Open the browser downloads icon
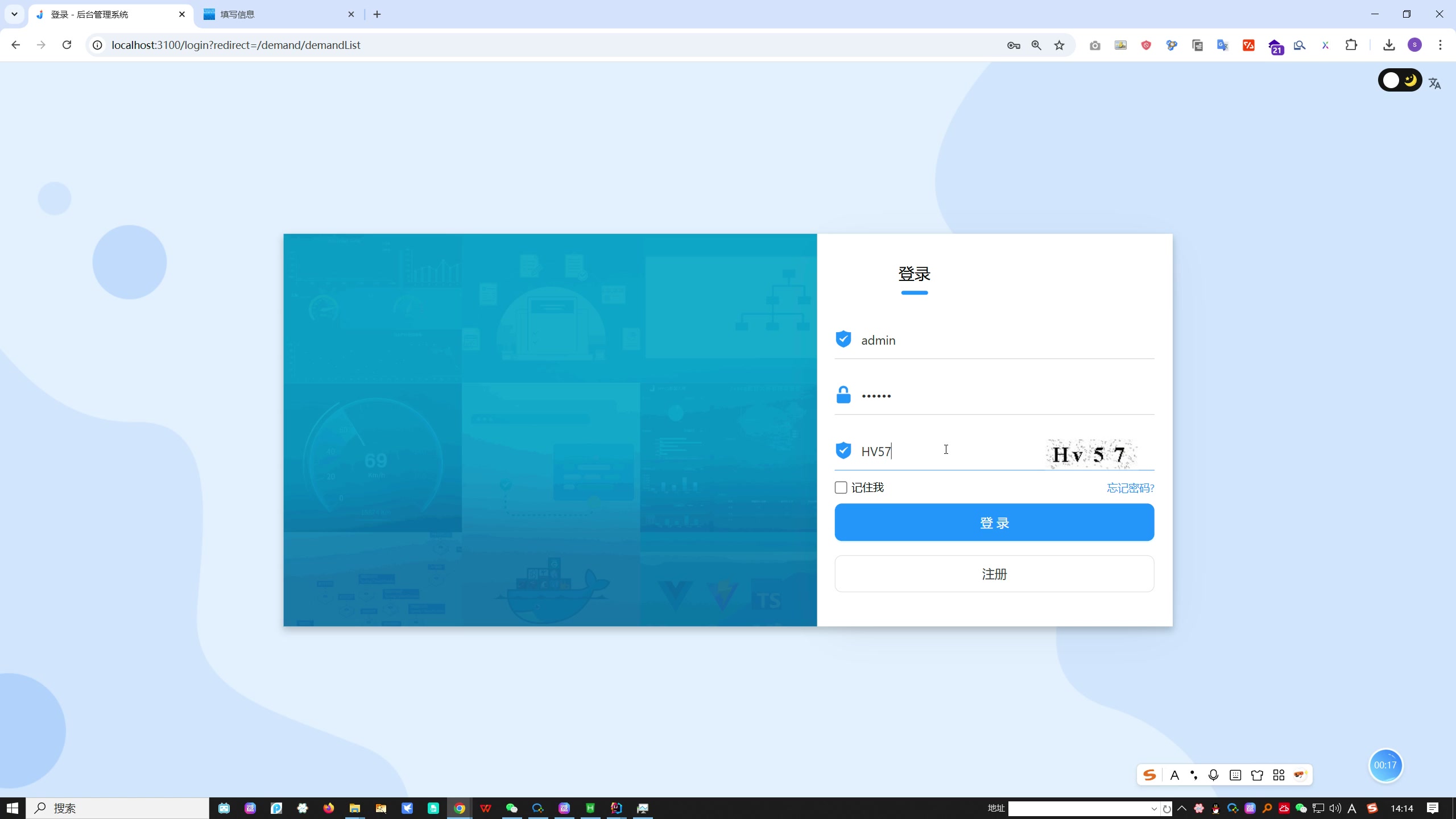Screen dimensions: 1456x819 click(1389, 45)
